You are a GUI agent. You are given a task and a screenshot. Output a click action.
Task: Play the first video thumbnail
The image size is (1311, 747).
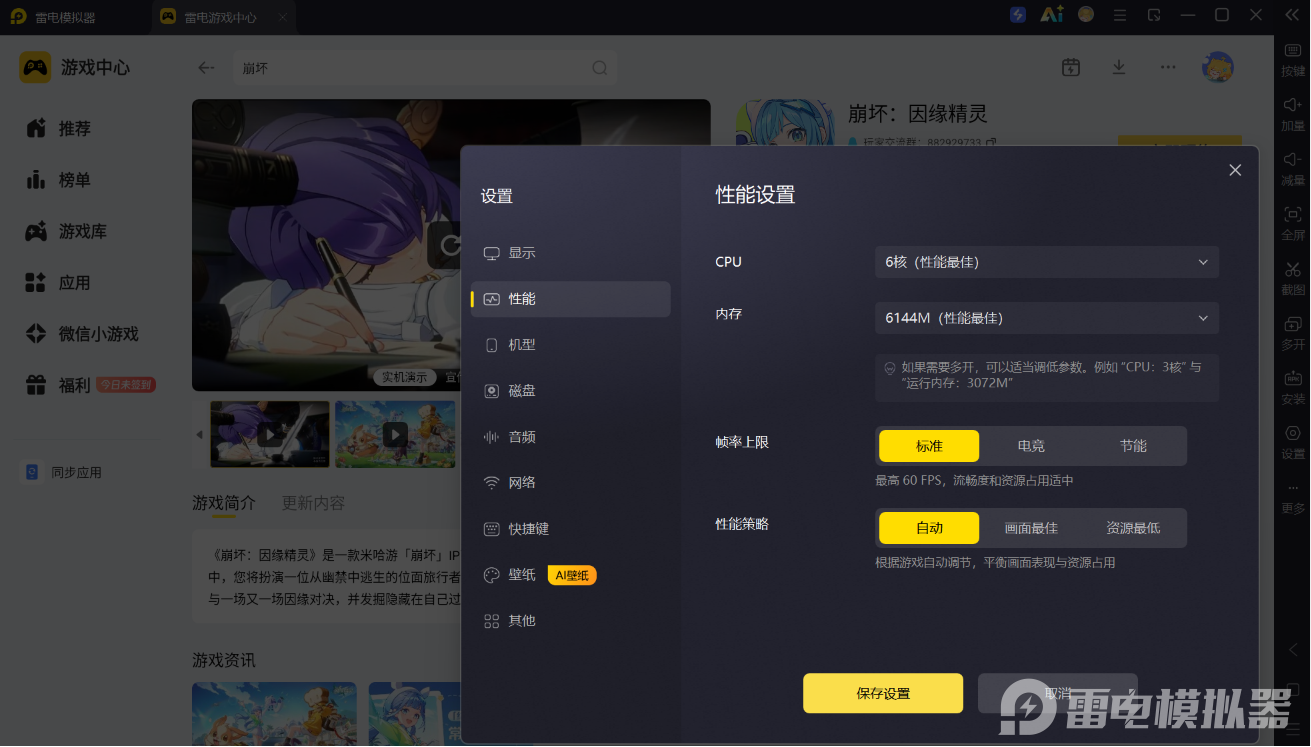point(270,435)
